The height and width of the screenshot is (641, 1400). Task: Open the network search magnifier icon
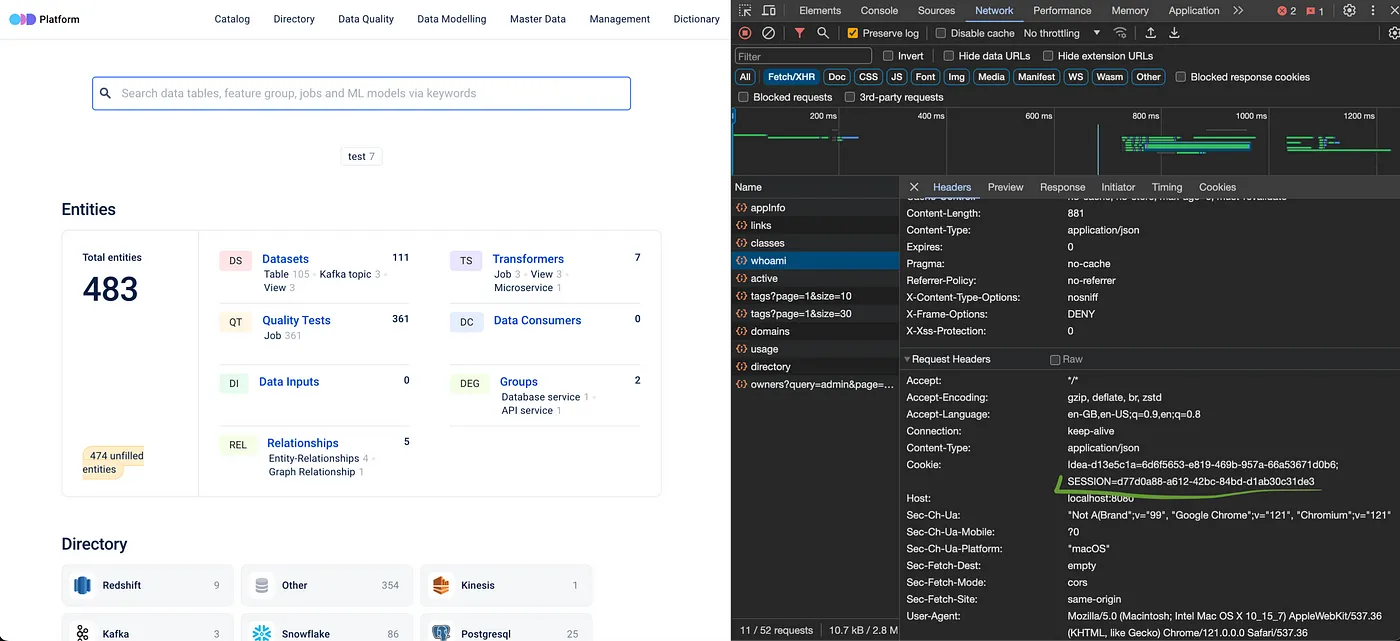(823, 33)
